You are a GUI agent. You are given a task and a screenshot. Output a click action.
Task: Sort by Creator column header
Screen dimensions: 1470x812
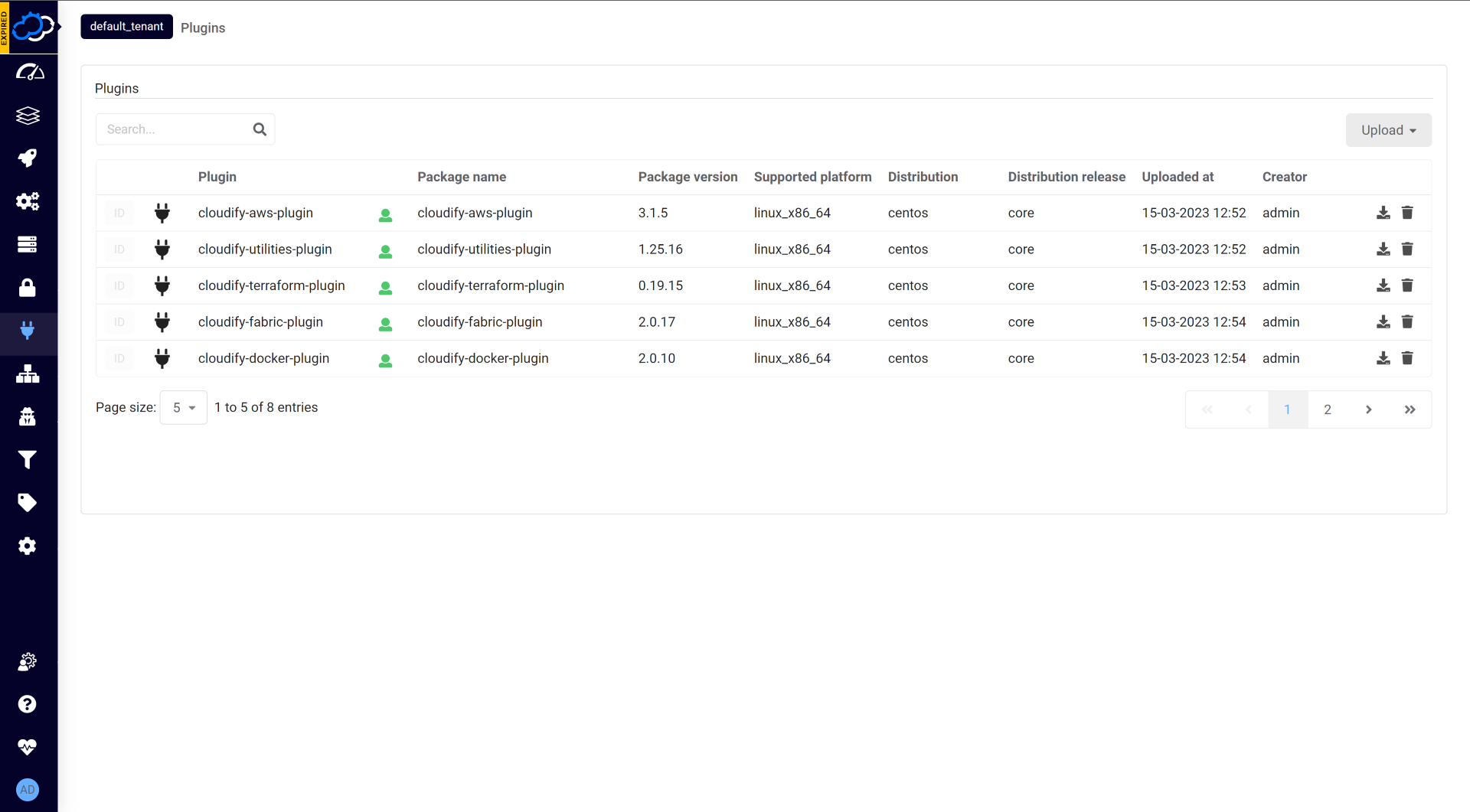(x=1284, y=177)
